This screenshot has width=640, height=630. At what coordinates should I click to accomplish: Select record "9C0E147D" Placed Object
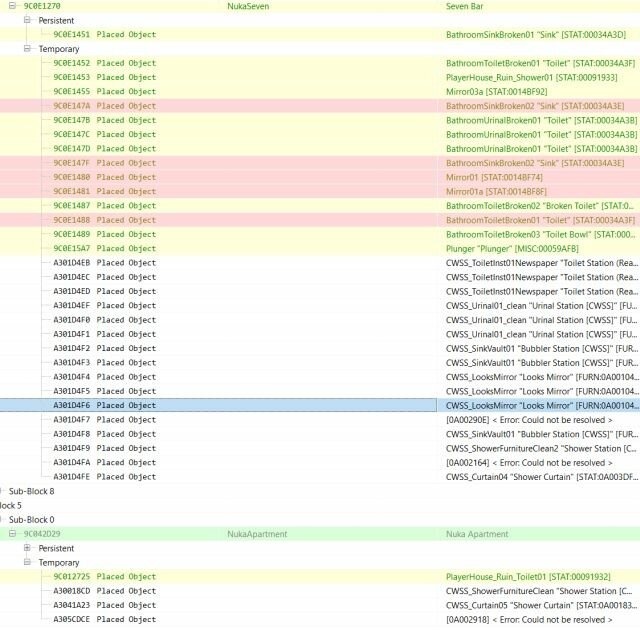click(104, 149)
